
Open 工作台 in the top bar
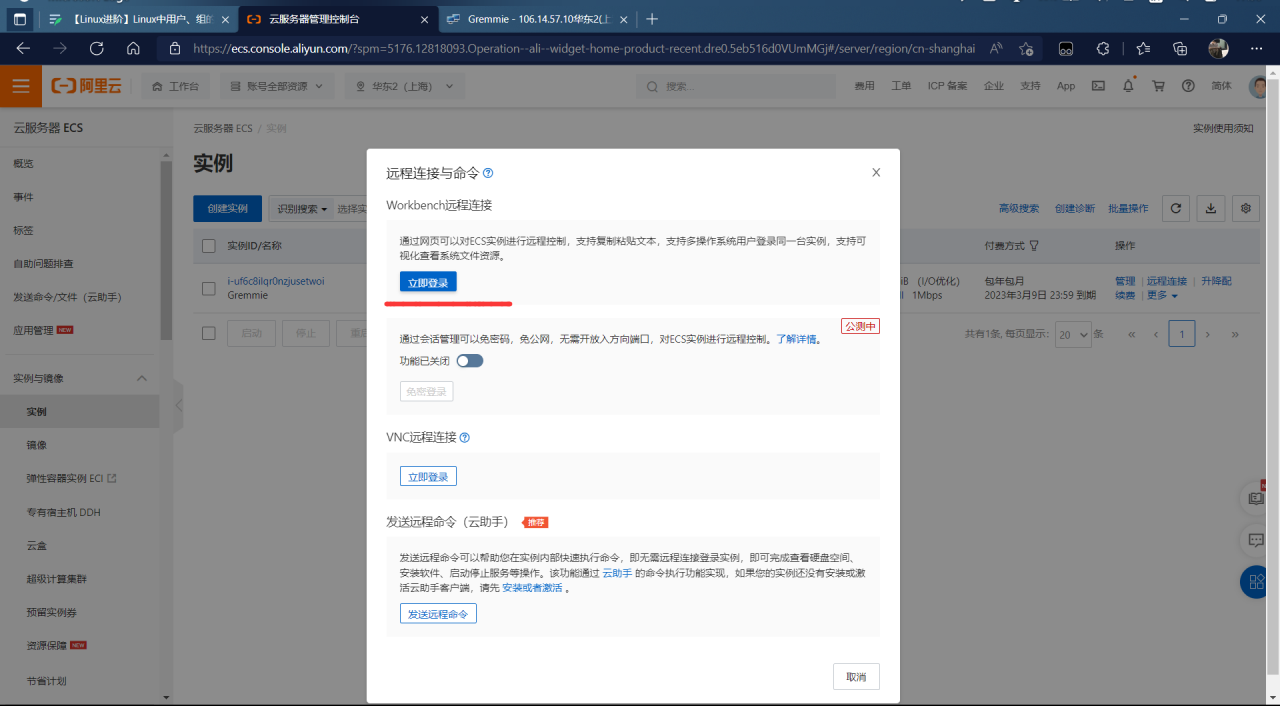pos(175,87)
